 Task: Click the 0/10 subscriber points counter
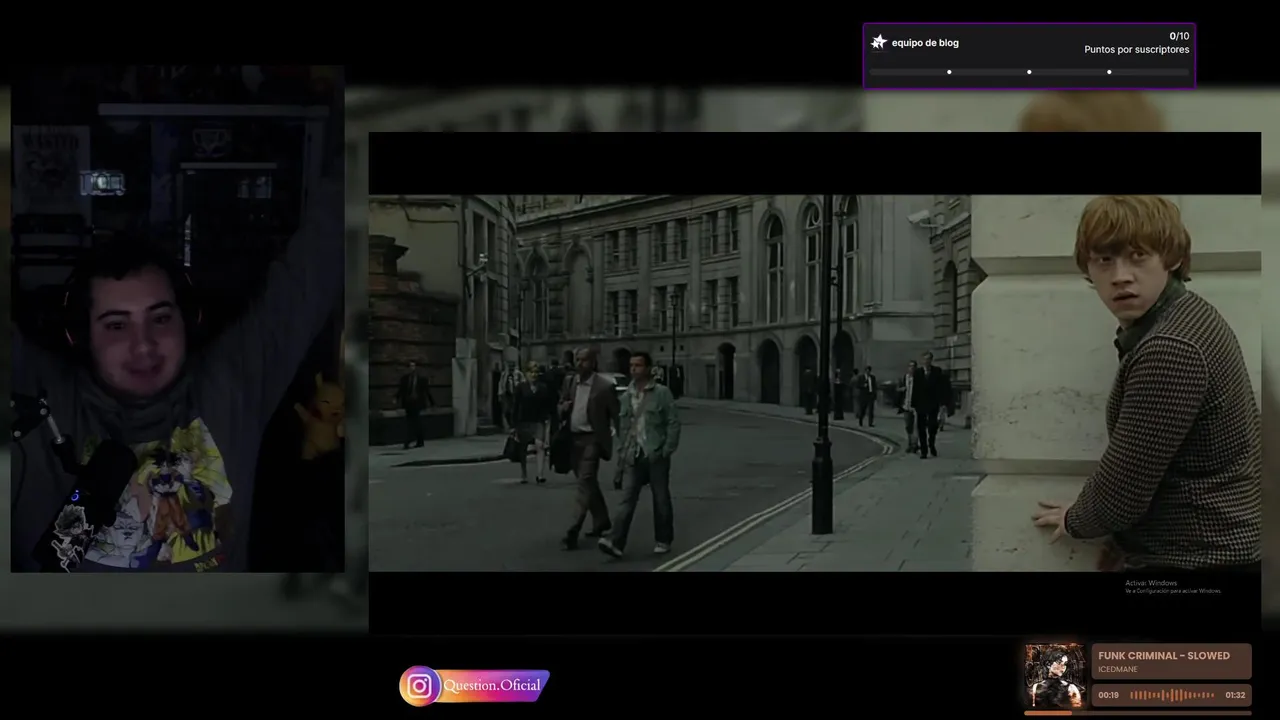[x=1179, y=36]
